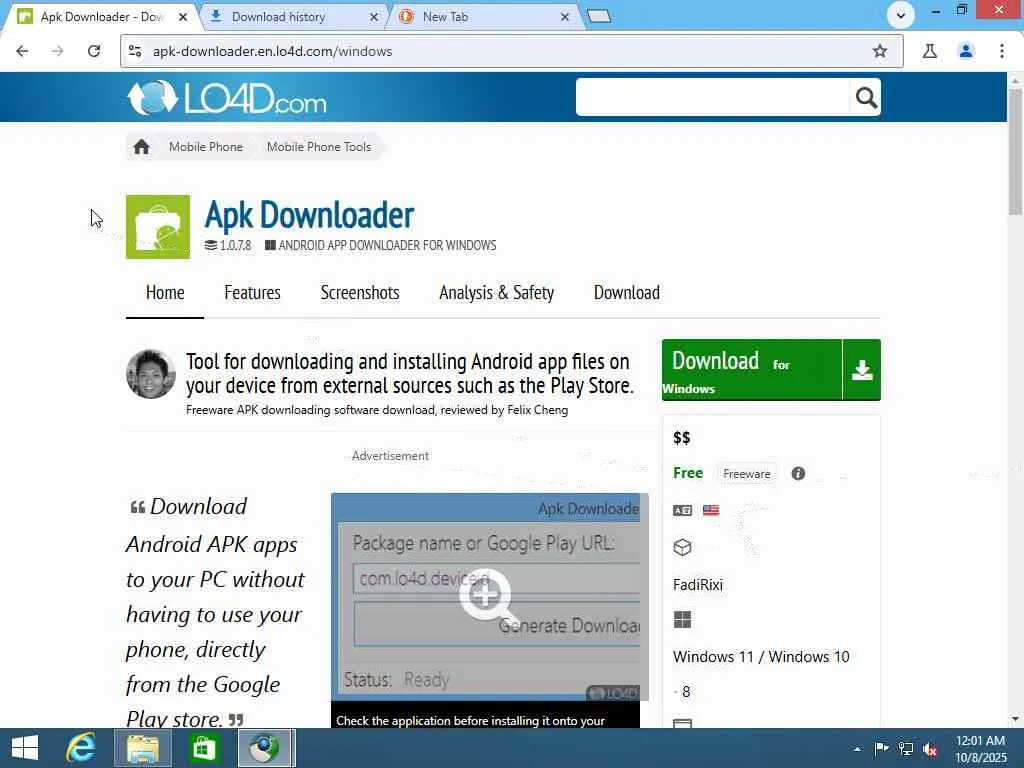
Task: Click the Windows logo icon in sidebar
Action: click(x=682, y=620)
